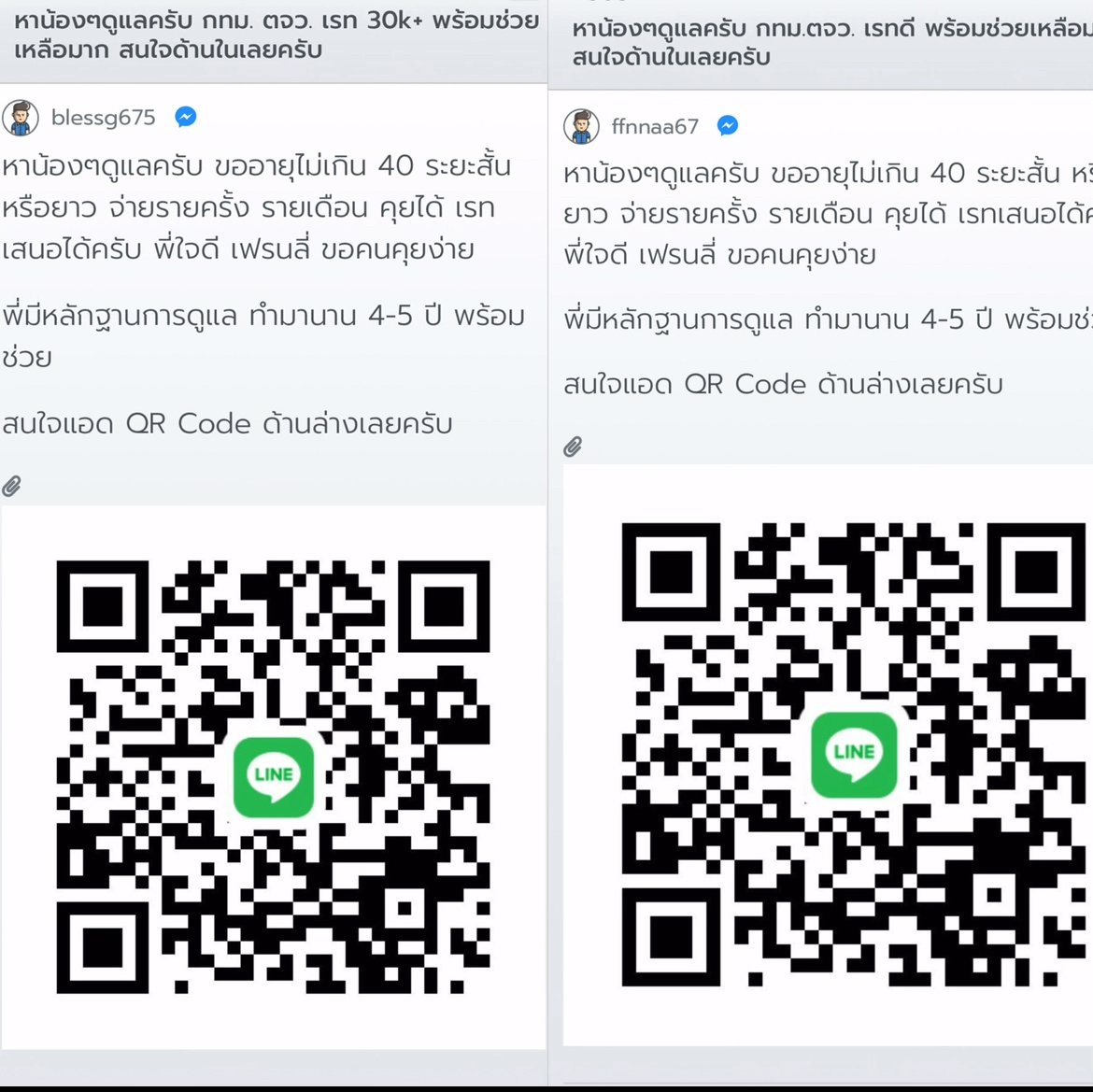Open blessg675's profile avatar
Viewport: 1093px width, 1092px height.
click(21, 118)
